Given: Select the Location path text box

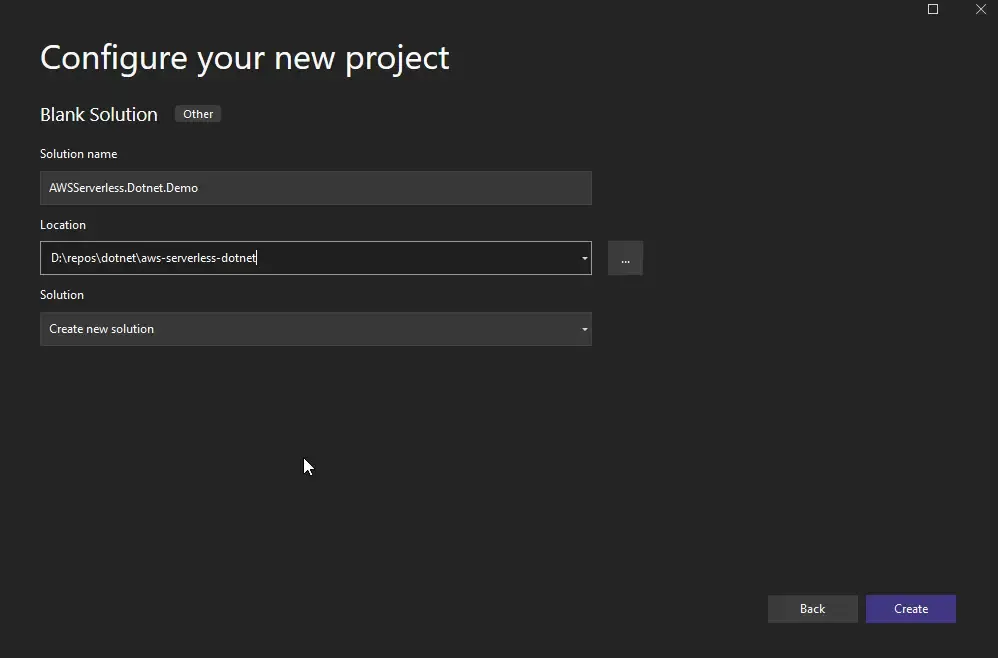Looking at the screenshot, I should (x=300, y=258).
